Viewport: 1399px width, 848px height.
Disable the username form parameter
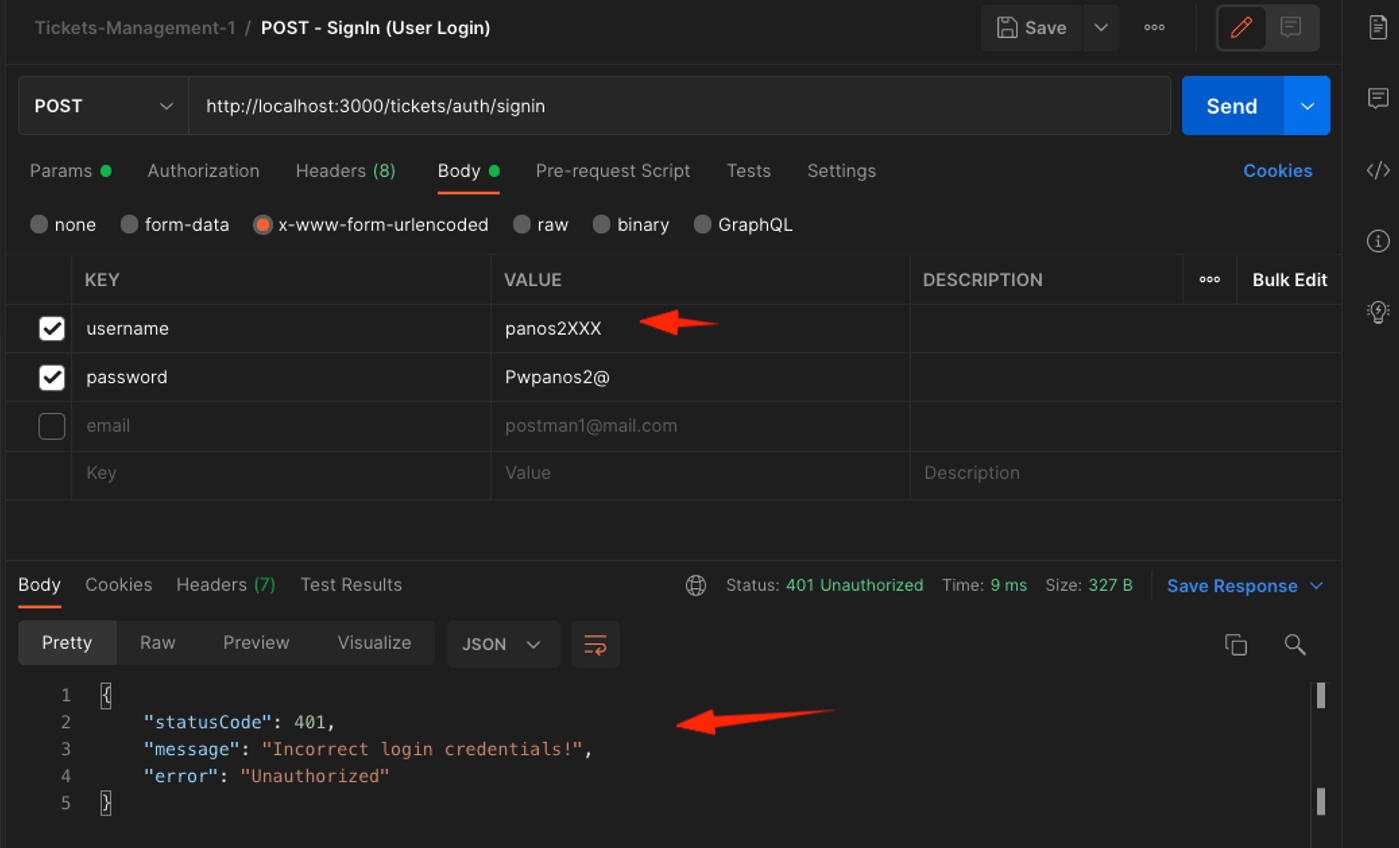click(51, 328)
